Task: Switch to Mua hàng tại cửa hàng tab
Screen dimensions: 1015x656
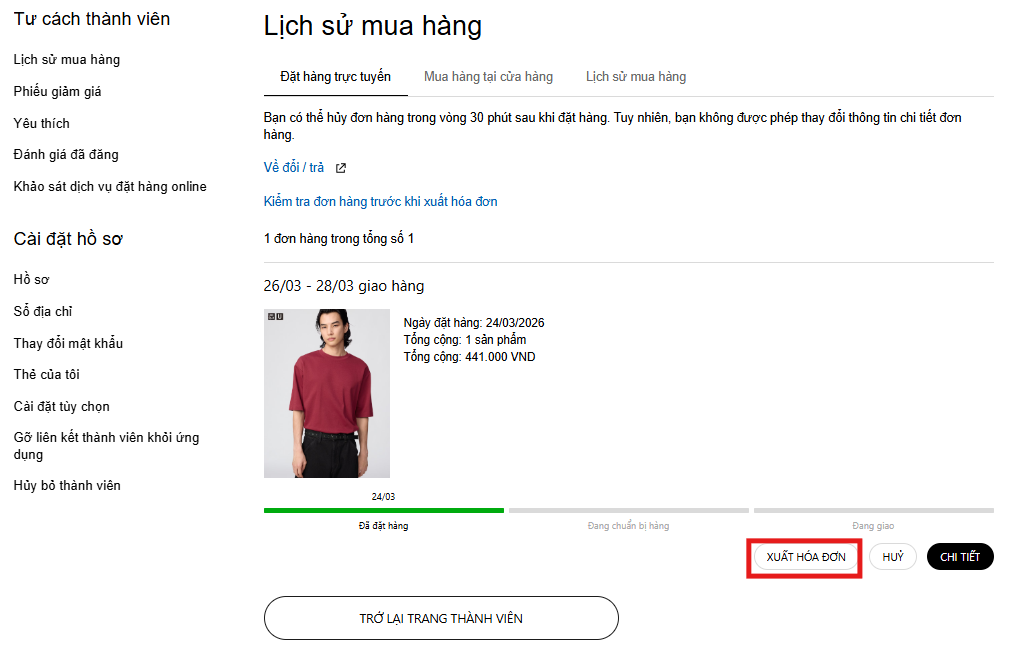Action: 488,77
